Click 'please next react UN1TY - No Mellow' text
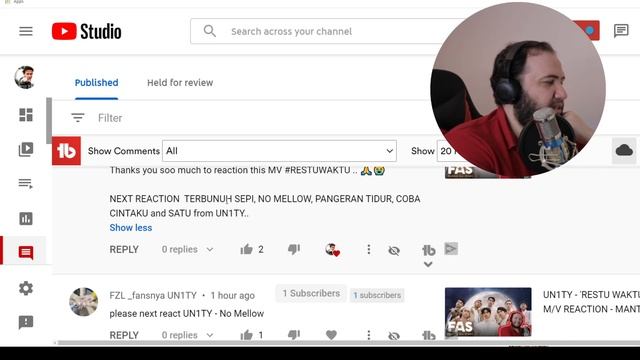The width and height of the screenshot is (640, 360). click(187, 313)
